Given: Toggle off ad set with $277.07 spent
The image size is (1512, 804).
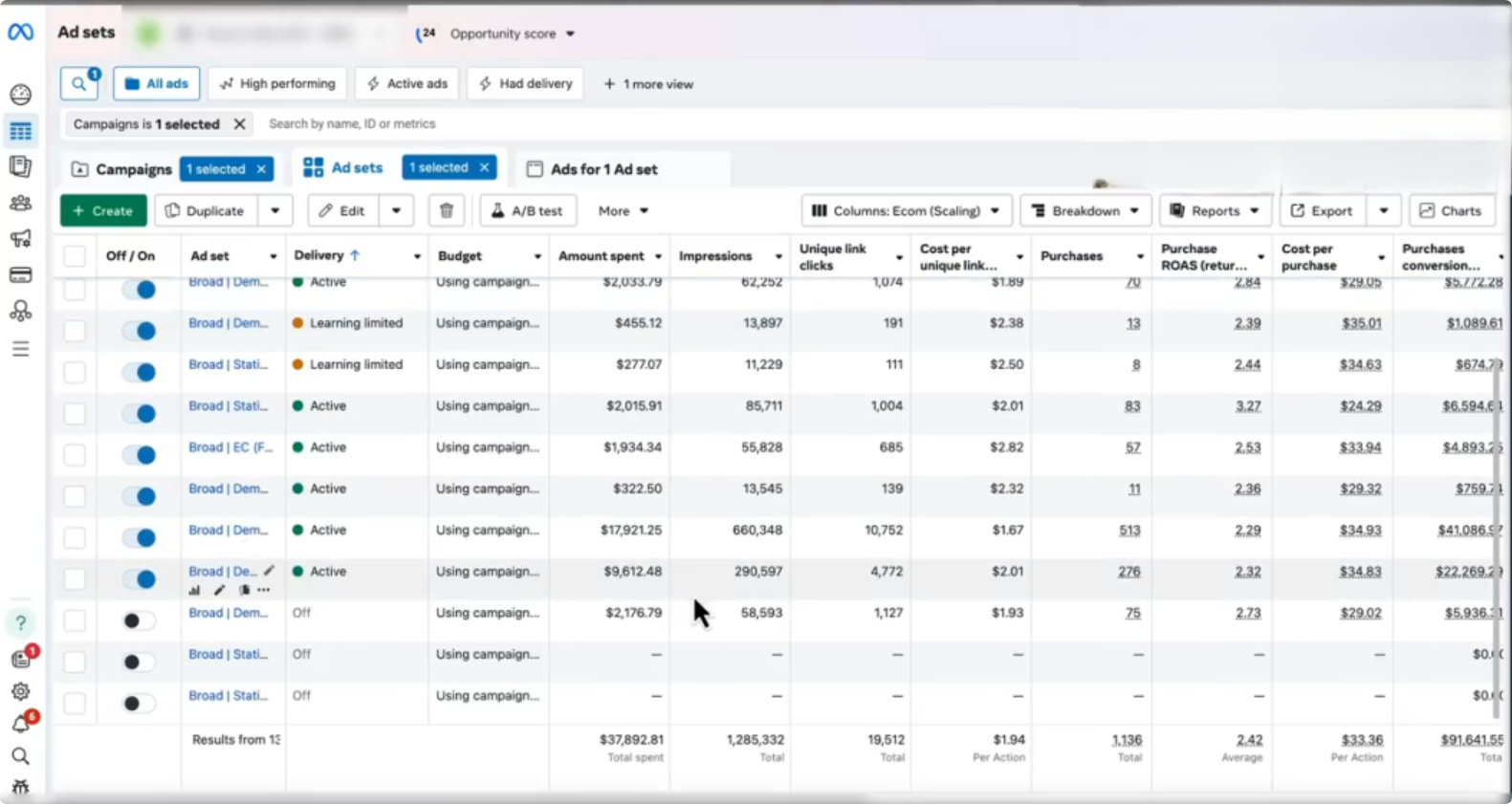Looking at the screenshot, I should point(139,372).
